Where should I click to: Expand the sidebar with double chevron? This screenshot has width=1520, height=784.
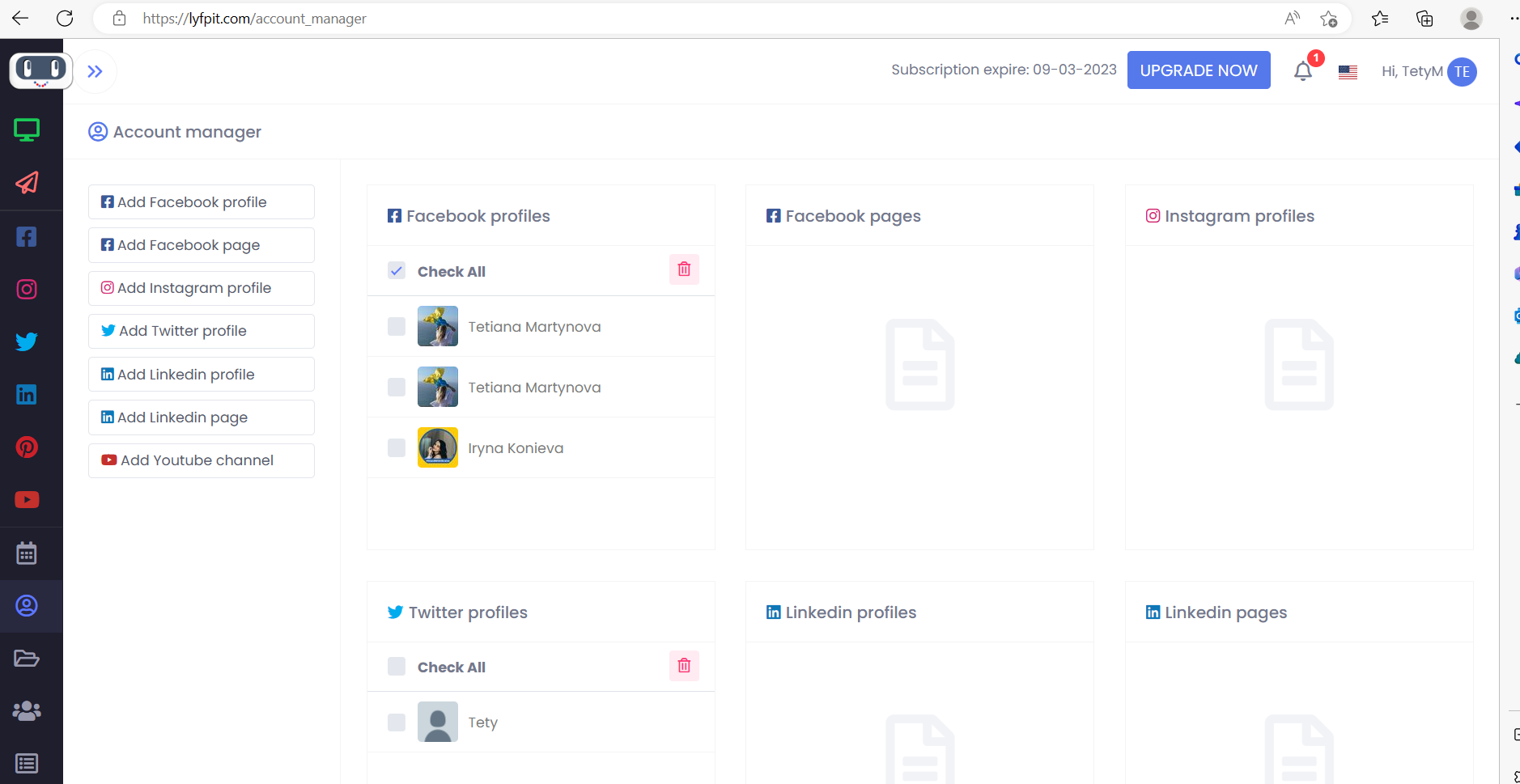96,71
